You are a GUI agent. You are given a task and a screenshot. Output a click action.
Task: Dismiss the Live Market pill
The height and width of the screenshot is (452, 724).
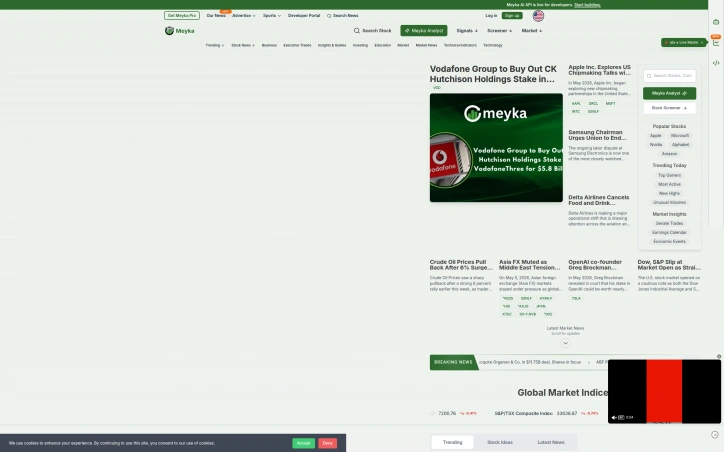(702, 42)
